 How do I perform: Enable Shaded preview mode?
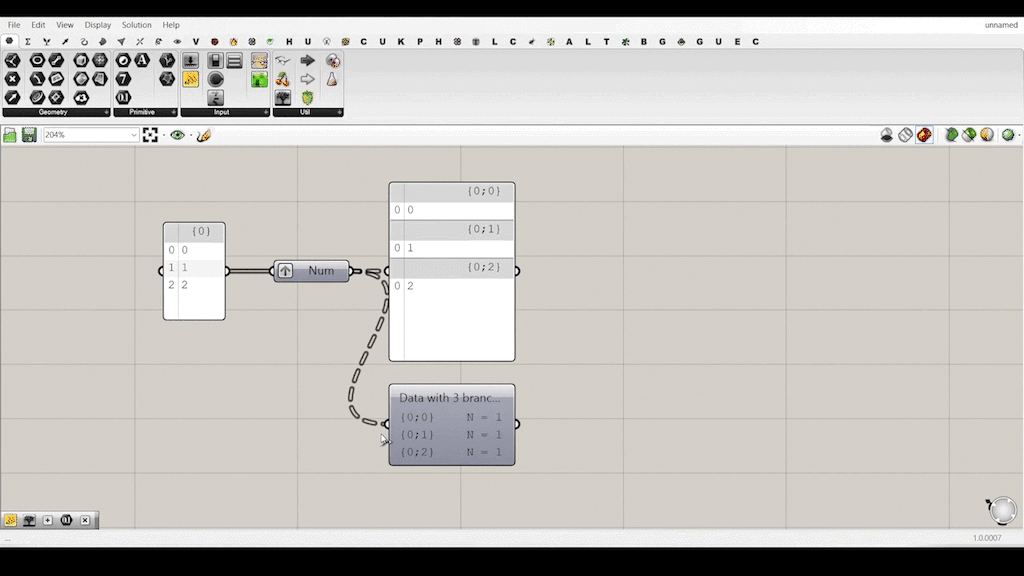coord(924,135)
